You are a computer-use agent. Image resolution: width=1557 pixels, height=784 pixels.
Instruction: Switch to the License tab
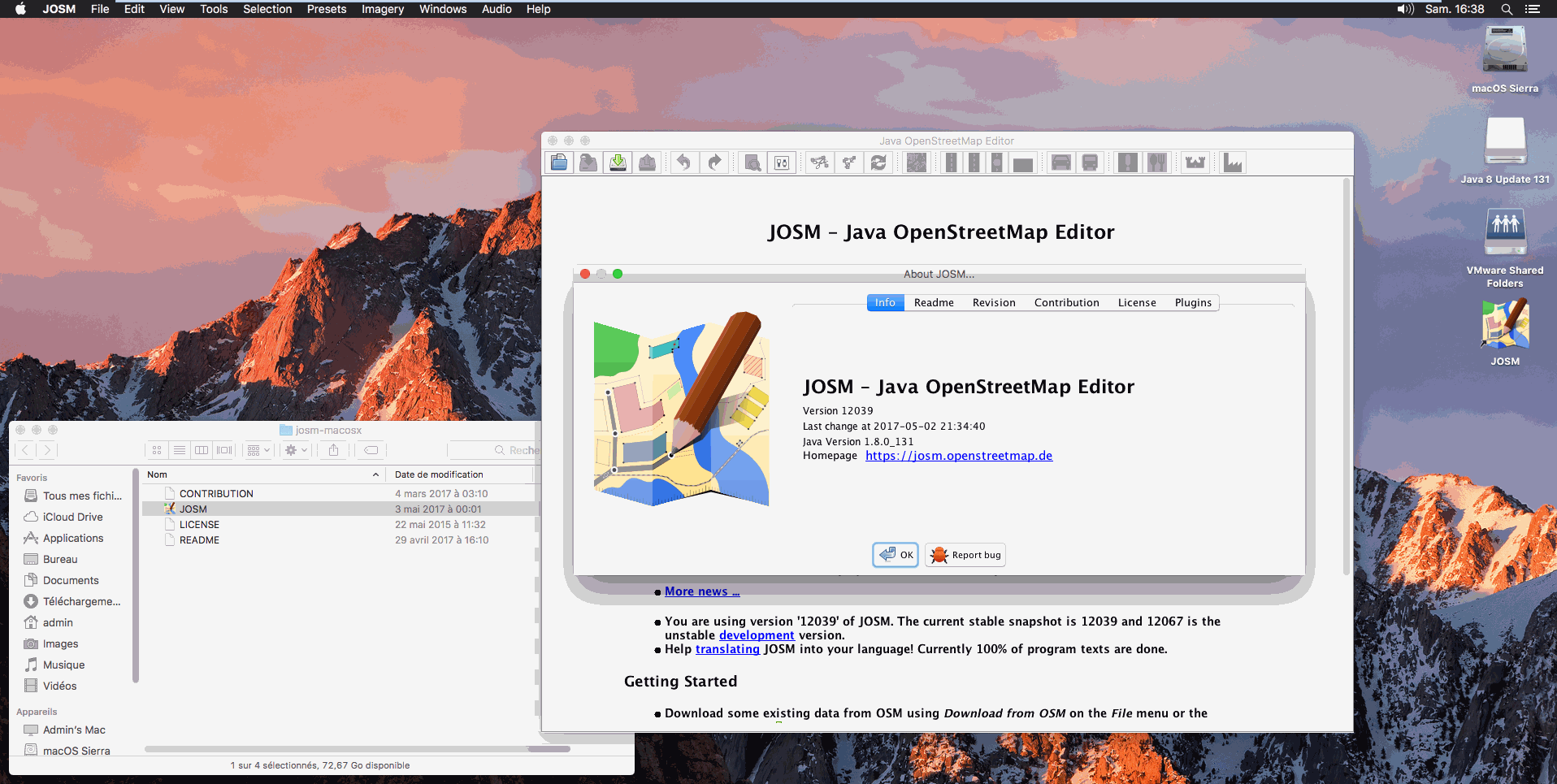(x=1137, y=302)
